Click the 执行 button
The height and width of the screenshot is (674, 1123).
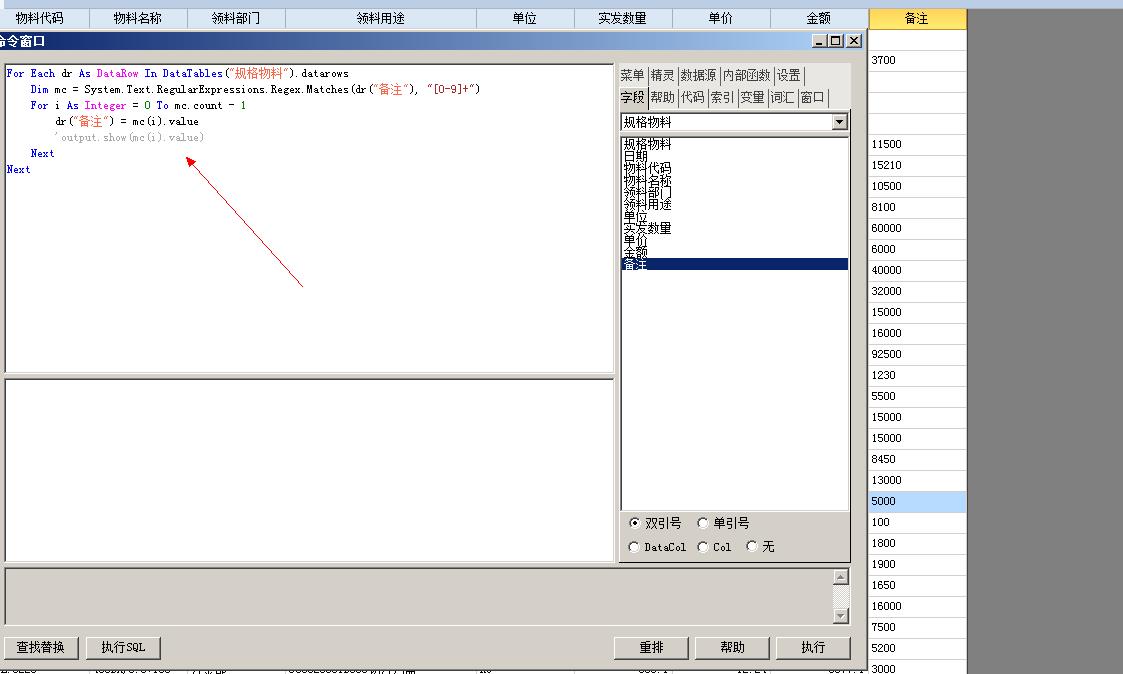pyautogui.click(x=813, y=647)
